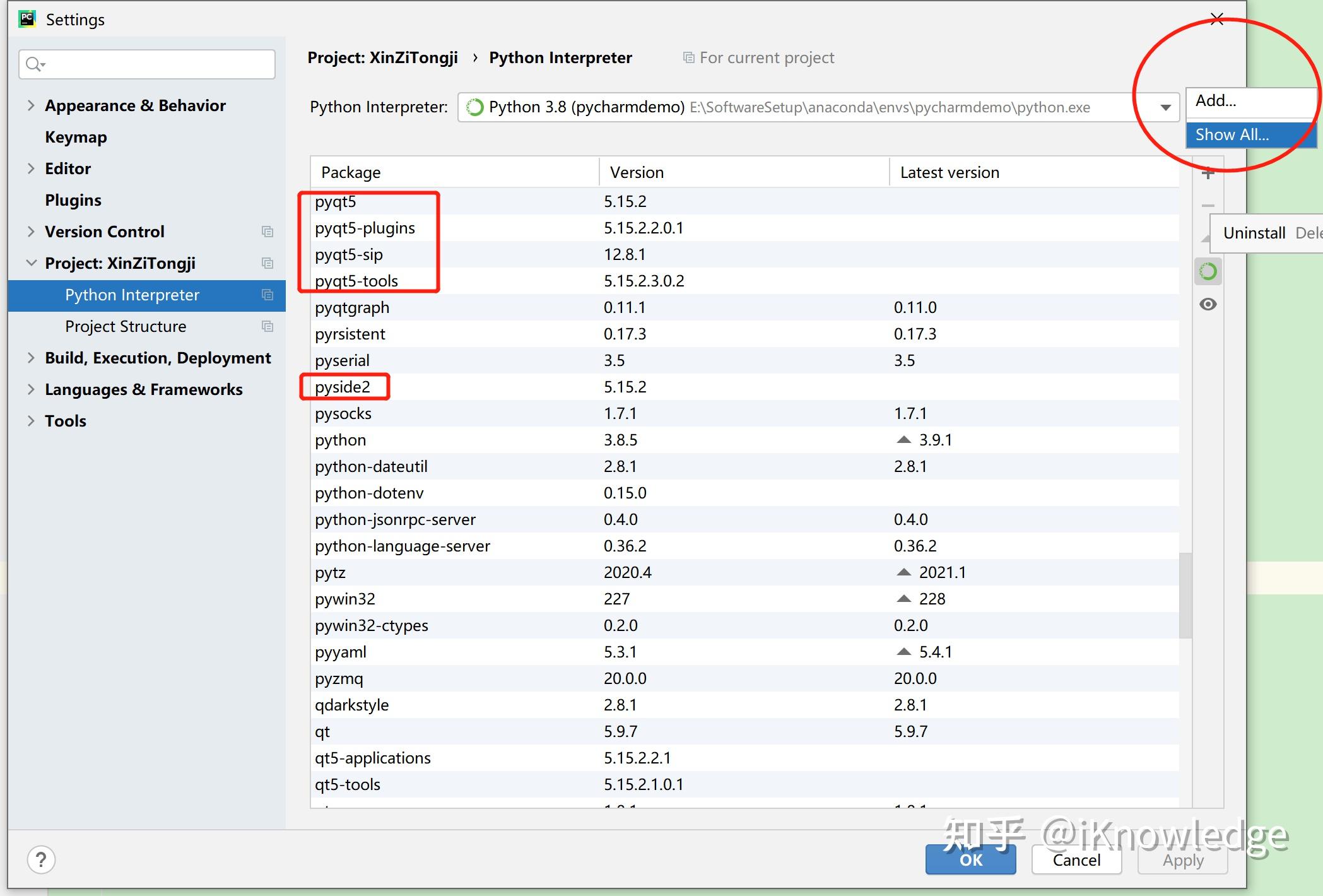The width and height of the screenshot is (1323, 896).
Task: Expand the Appearance & Behavior section
Action: [x=31, y=105]
